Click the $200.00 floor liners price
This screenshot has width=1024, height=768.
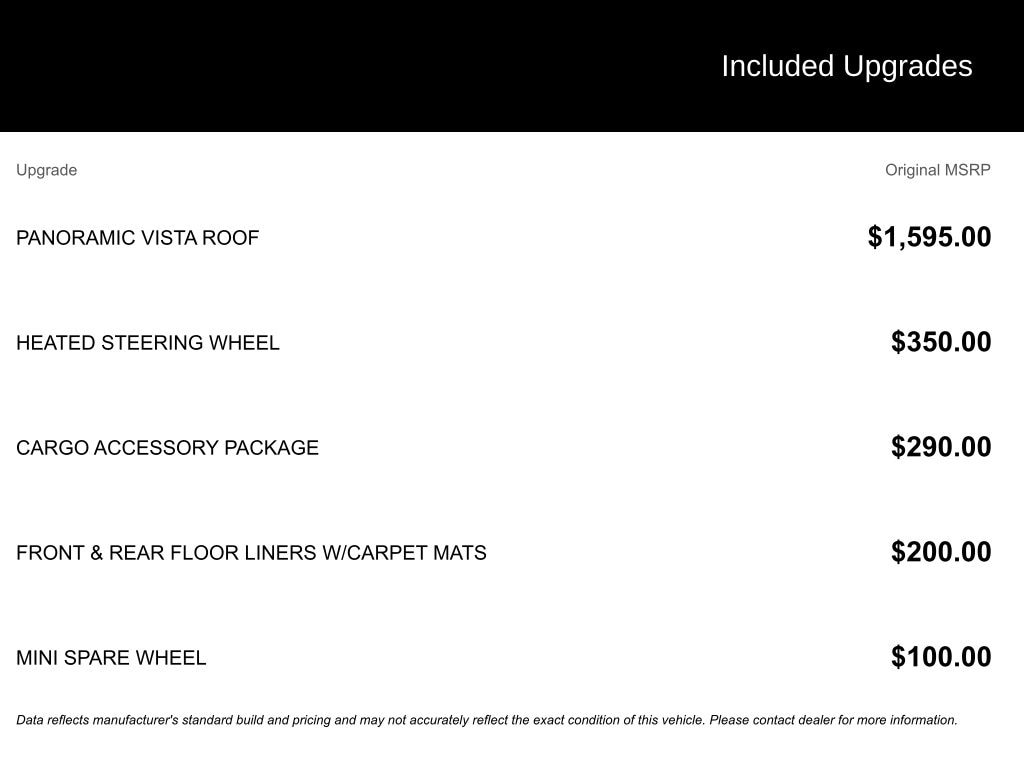pyautogui.click(x=941, y=552)
